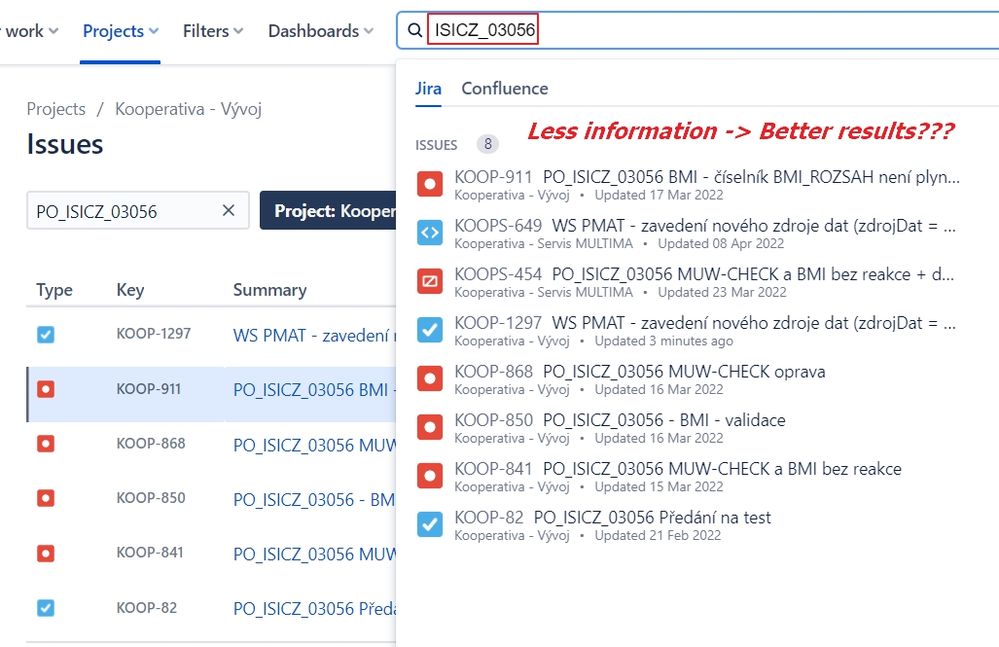Click key KOOP-1297 in the issues table
This screenshot has width=999, height=647.
[154, 334]
